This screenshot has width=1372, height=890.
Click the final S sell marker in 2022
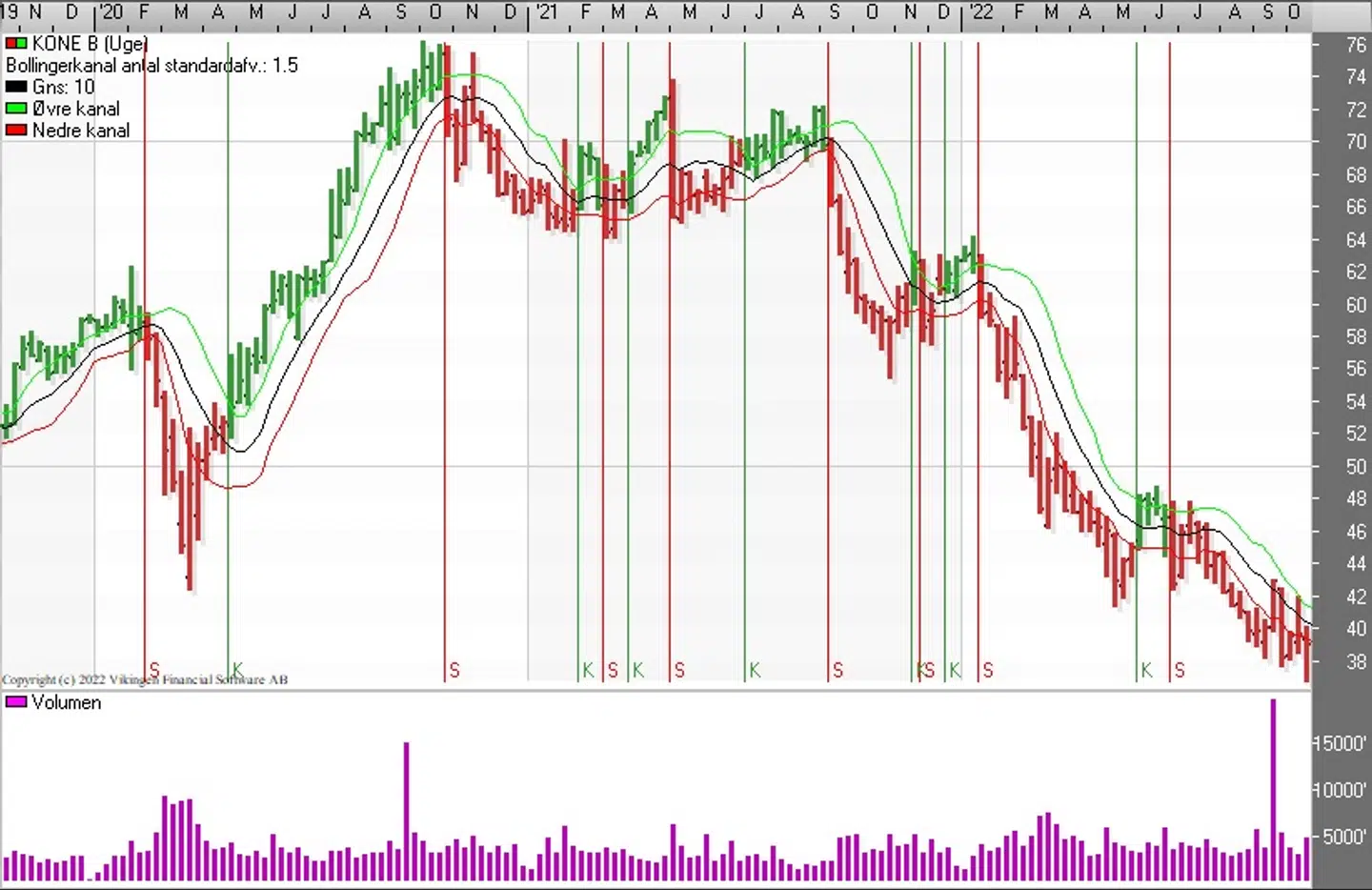point(1180,670)
